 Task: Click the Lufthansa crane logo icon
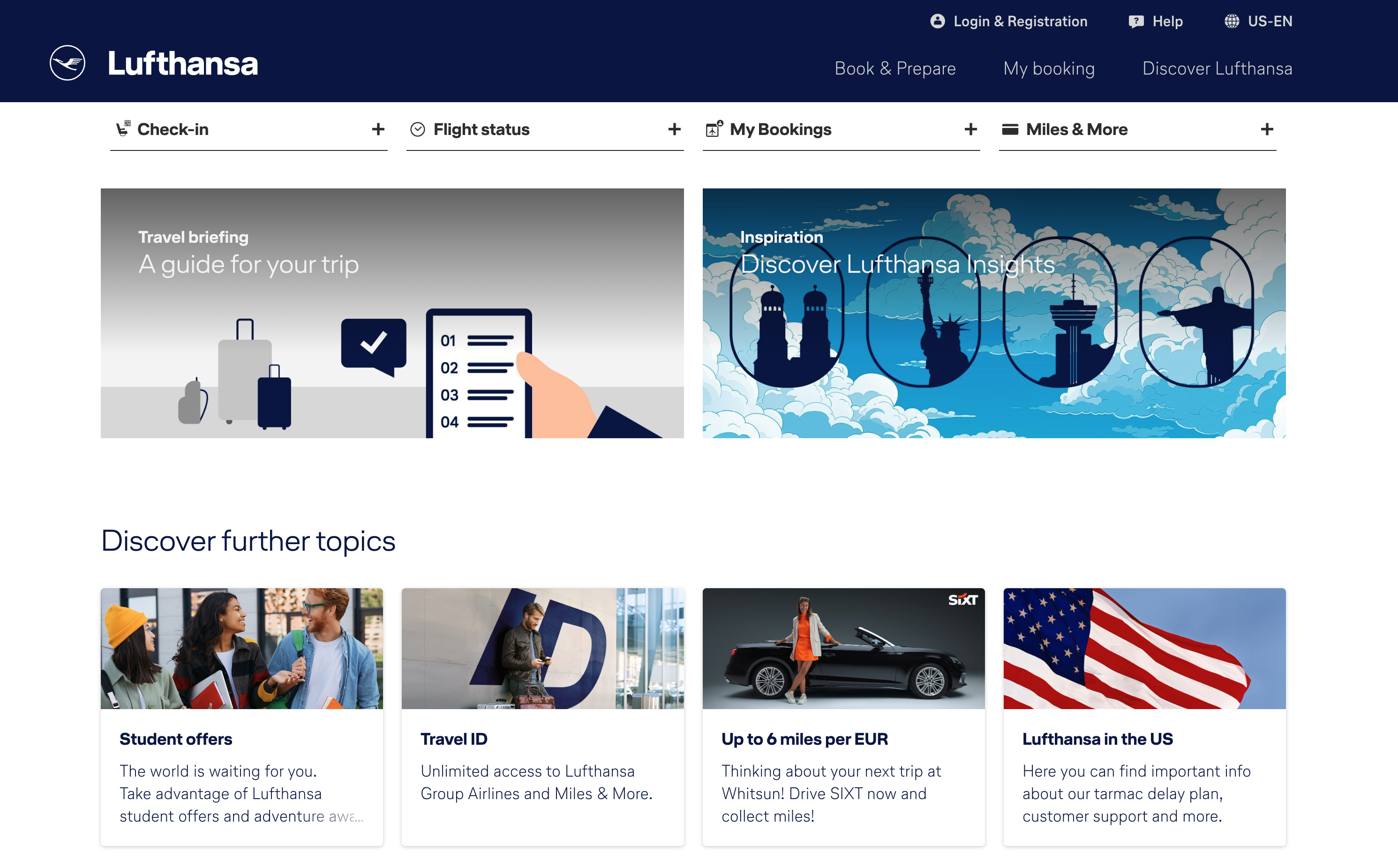click(x=67, y=63)
